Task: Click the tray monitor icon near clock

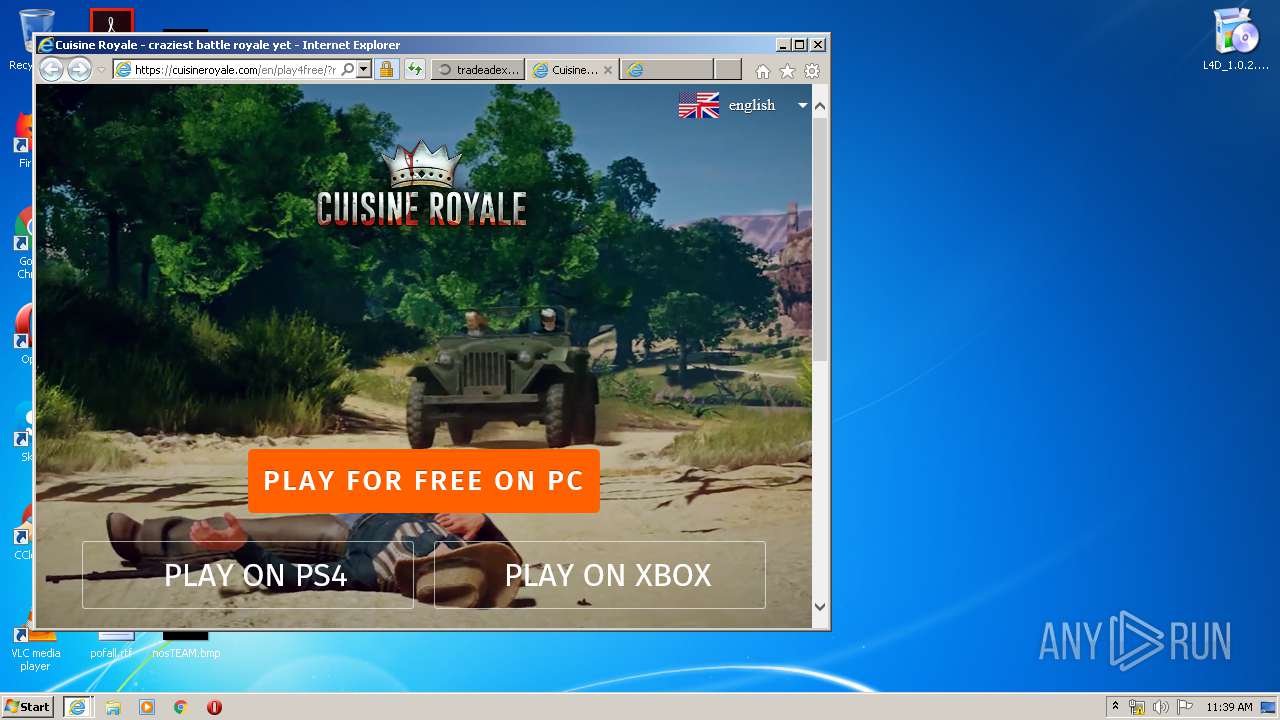Action: [x=1268, y=707]
